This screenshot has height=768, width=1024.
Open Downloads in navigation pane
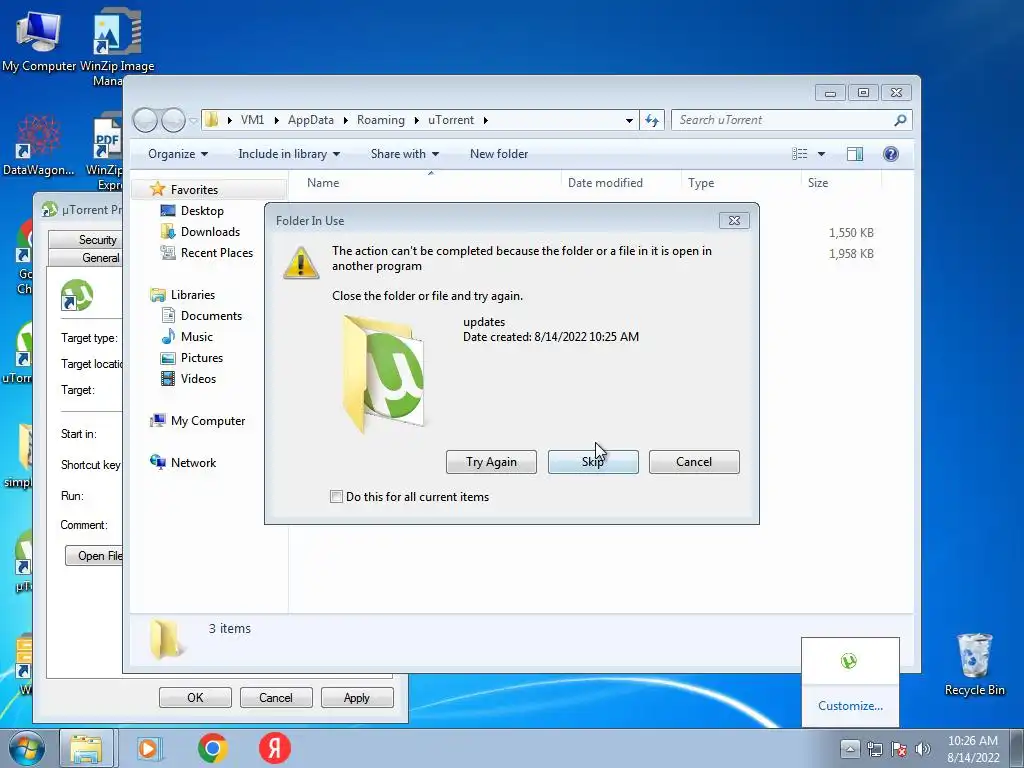click(x=210, y=232)
